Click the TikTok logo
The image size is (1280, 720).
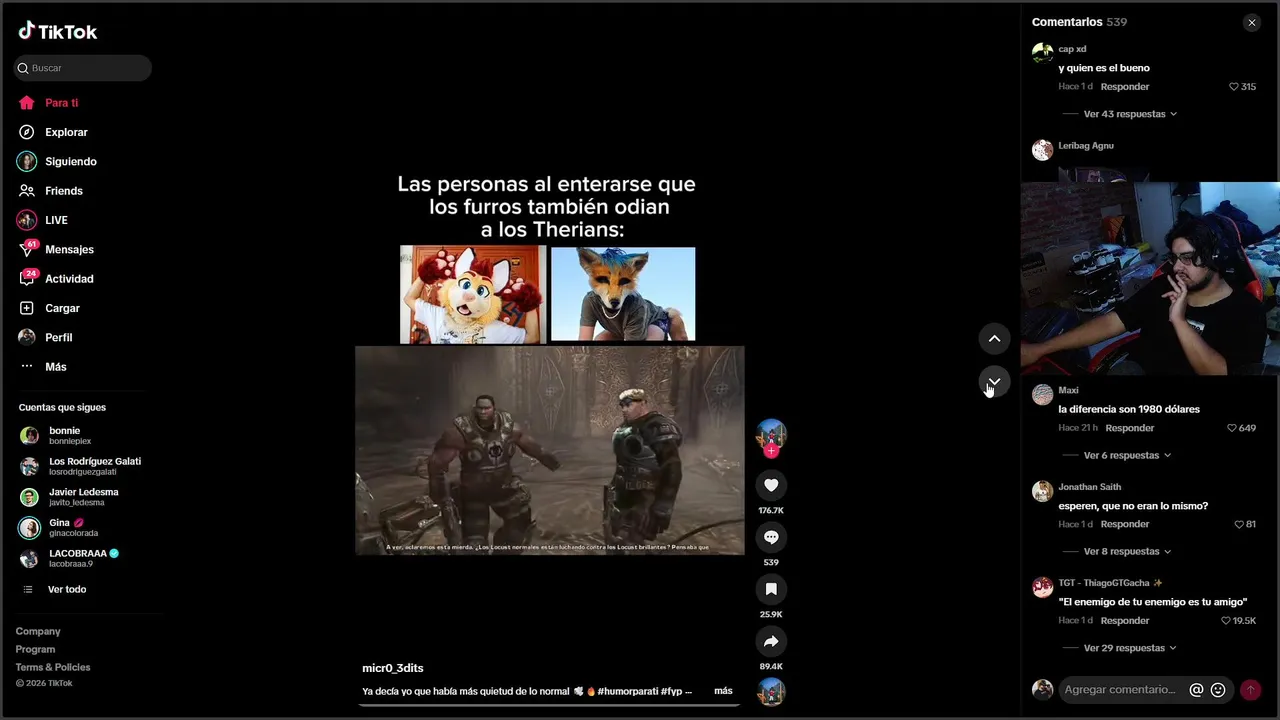coord(58,32)
